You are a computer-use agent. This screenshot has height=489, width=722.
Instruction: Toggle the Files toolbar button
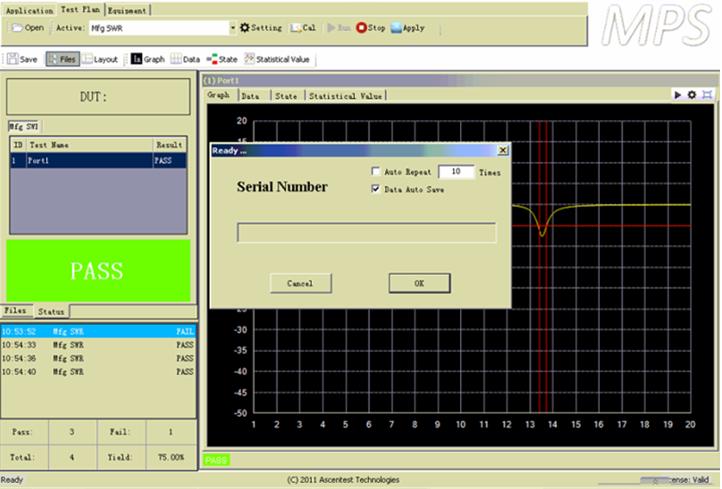(x=62, y=59)
